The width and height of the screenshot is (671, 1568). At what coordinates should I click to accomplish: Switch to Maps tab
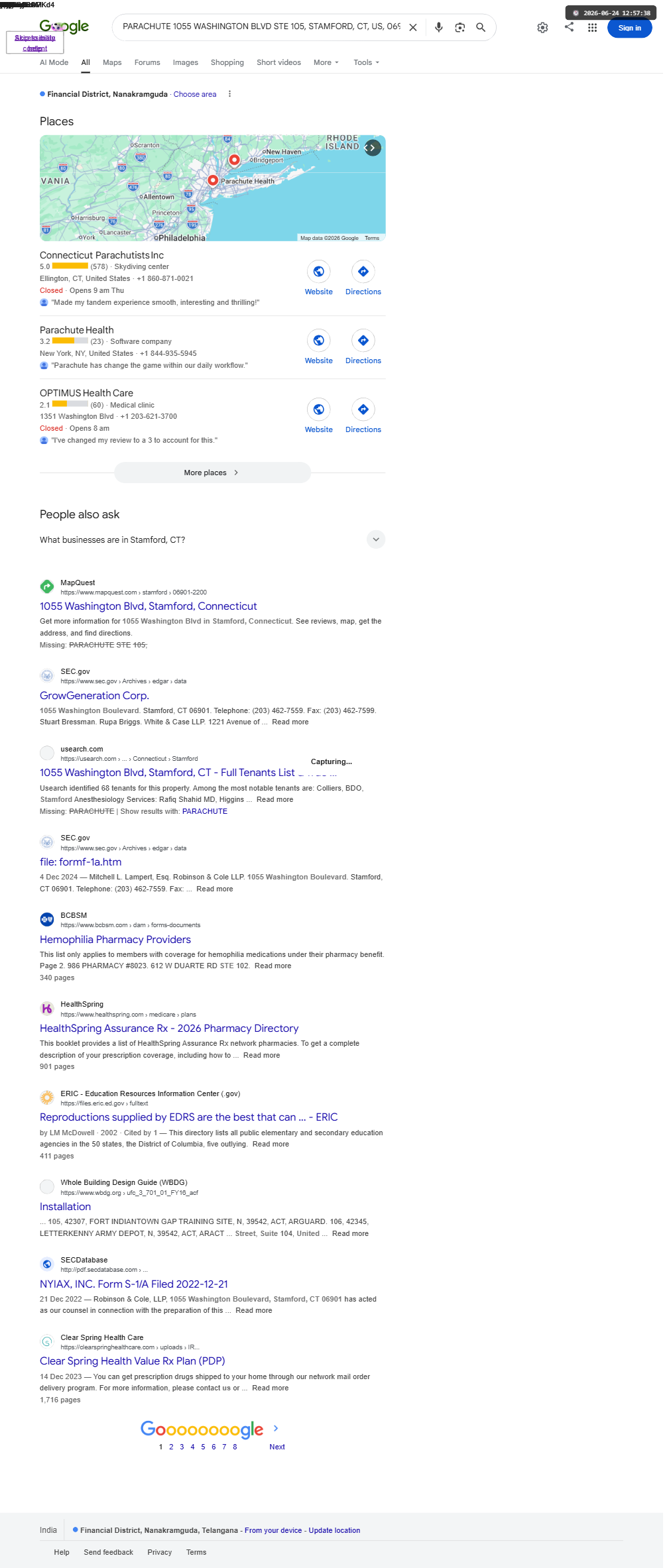click(112, 62)
